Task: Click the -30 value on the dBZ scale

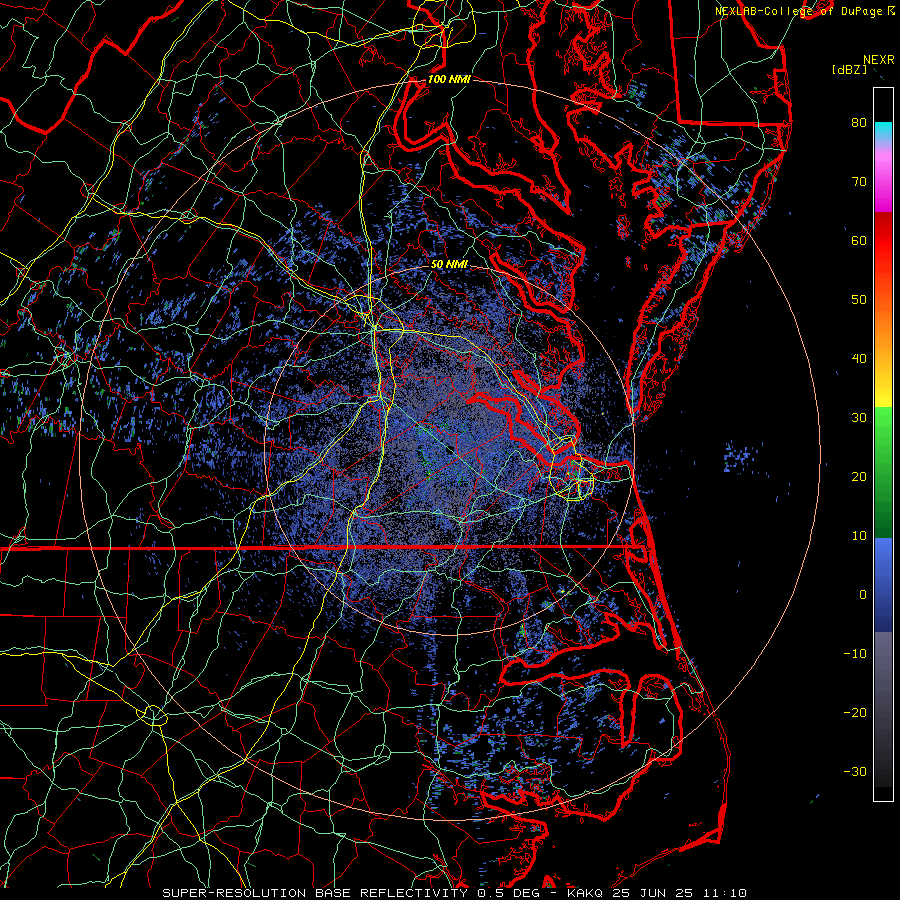Action: click(x=855, y=771)
